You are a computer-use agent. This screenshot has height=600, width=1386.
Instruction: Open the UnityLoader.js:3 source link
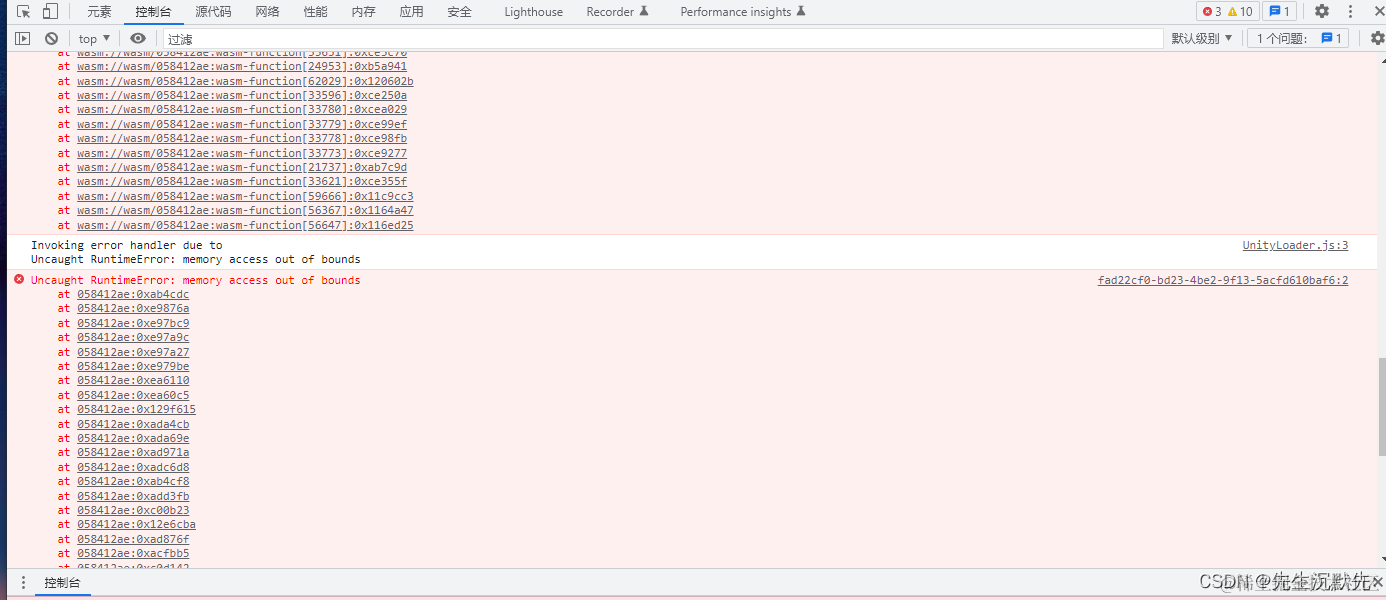pos(1295,245)
